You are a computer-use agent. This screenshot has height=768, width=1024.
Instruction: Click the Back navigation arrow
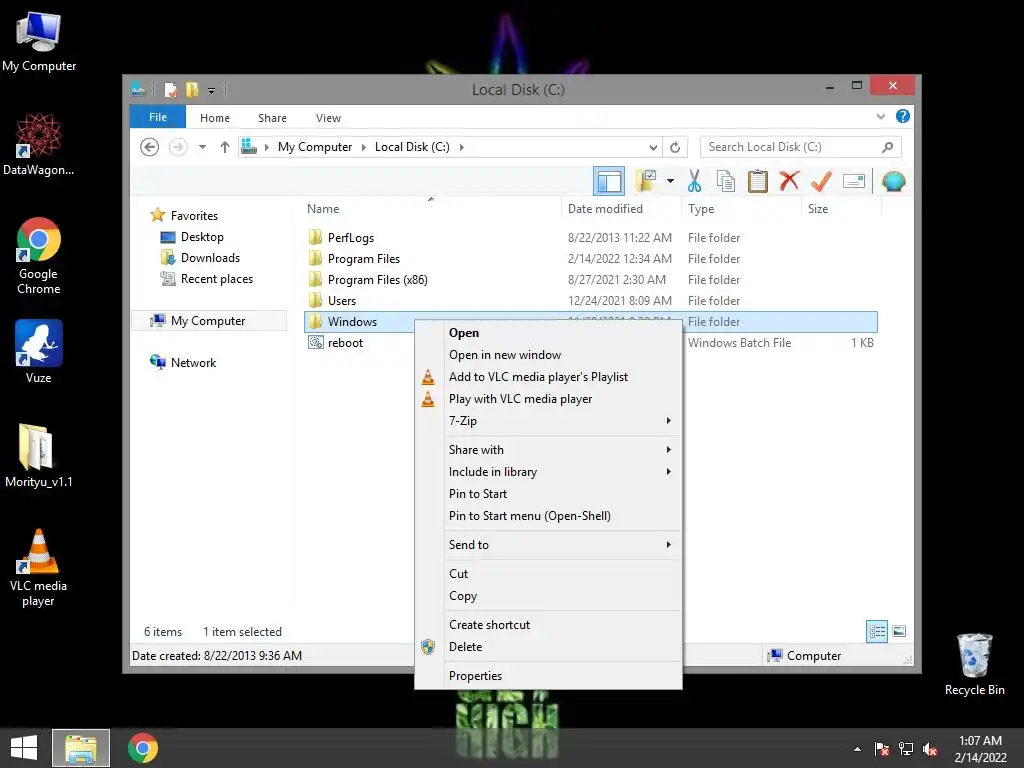(x=150, y=147)
